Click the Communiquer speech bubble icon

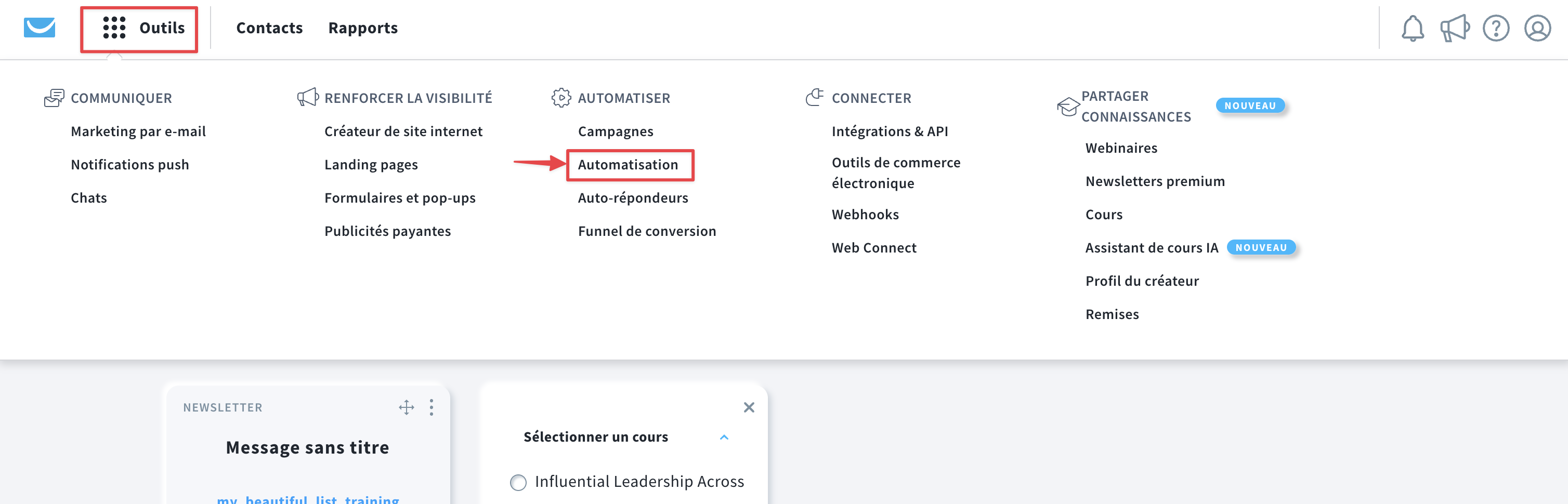[55, 97]
